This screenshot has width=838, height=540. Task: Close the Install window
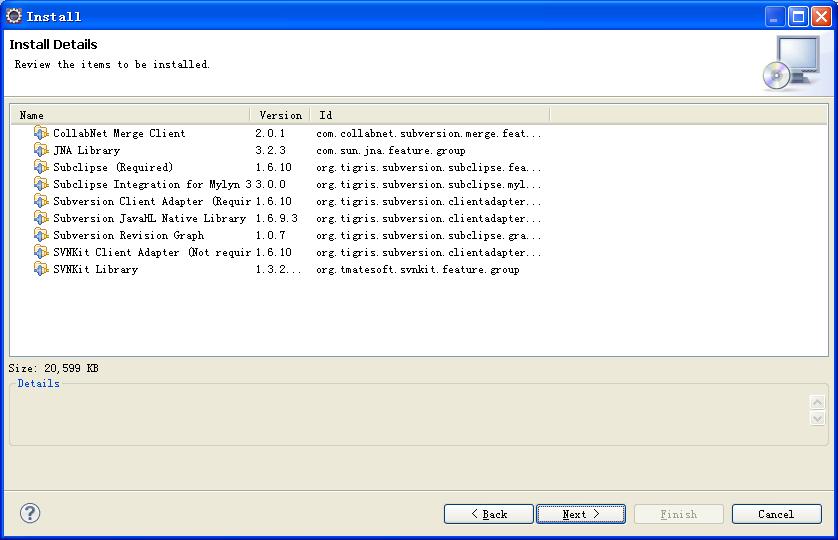[x=821, y=17]
